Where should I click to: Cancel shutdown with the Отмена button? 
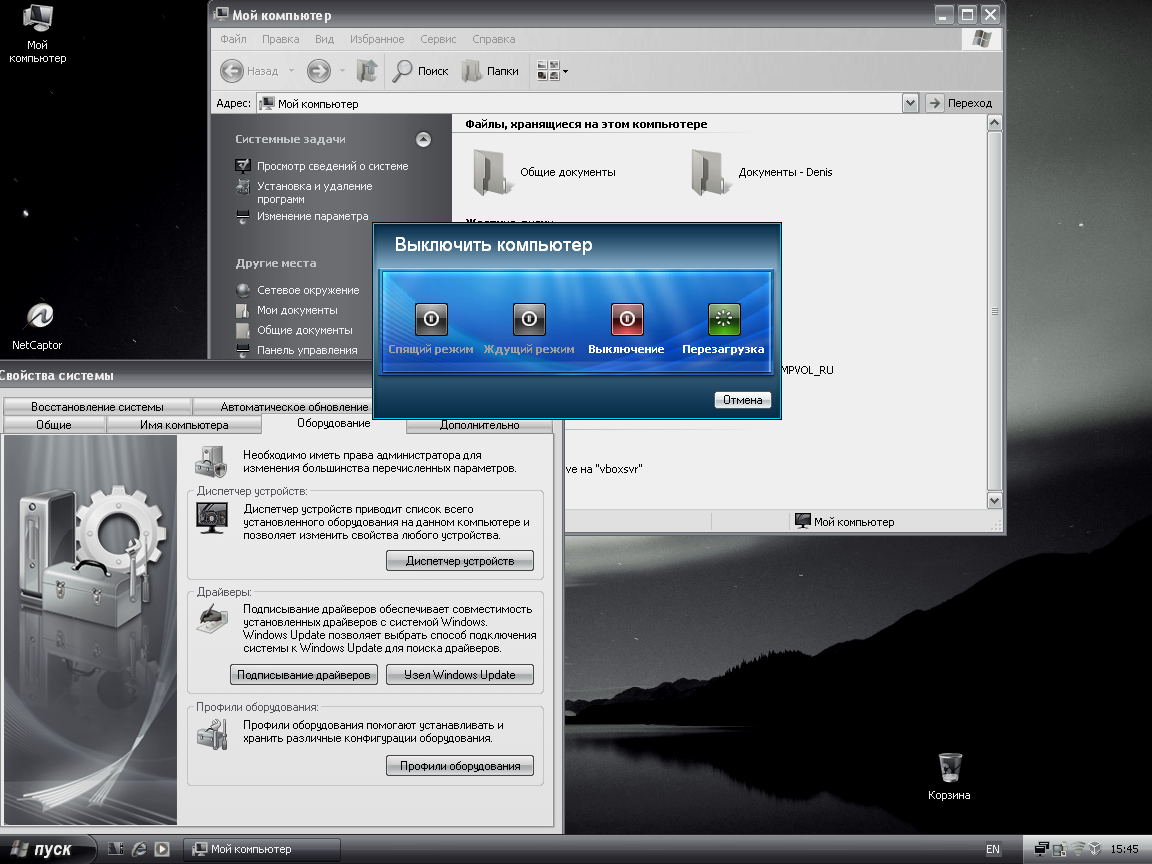click(742, 400)
